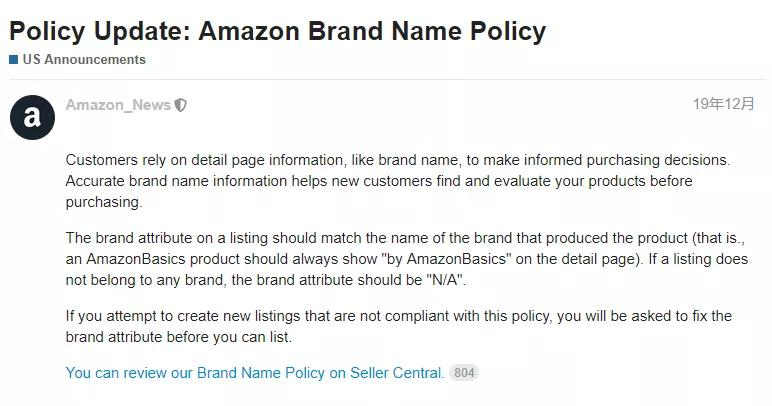Click the moderator shield icon beside Amazon_News
772x406 pixels.
point(181,105)
